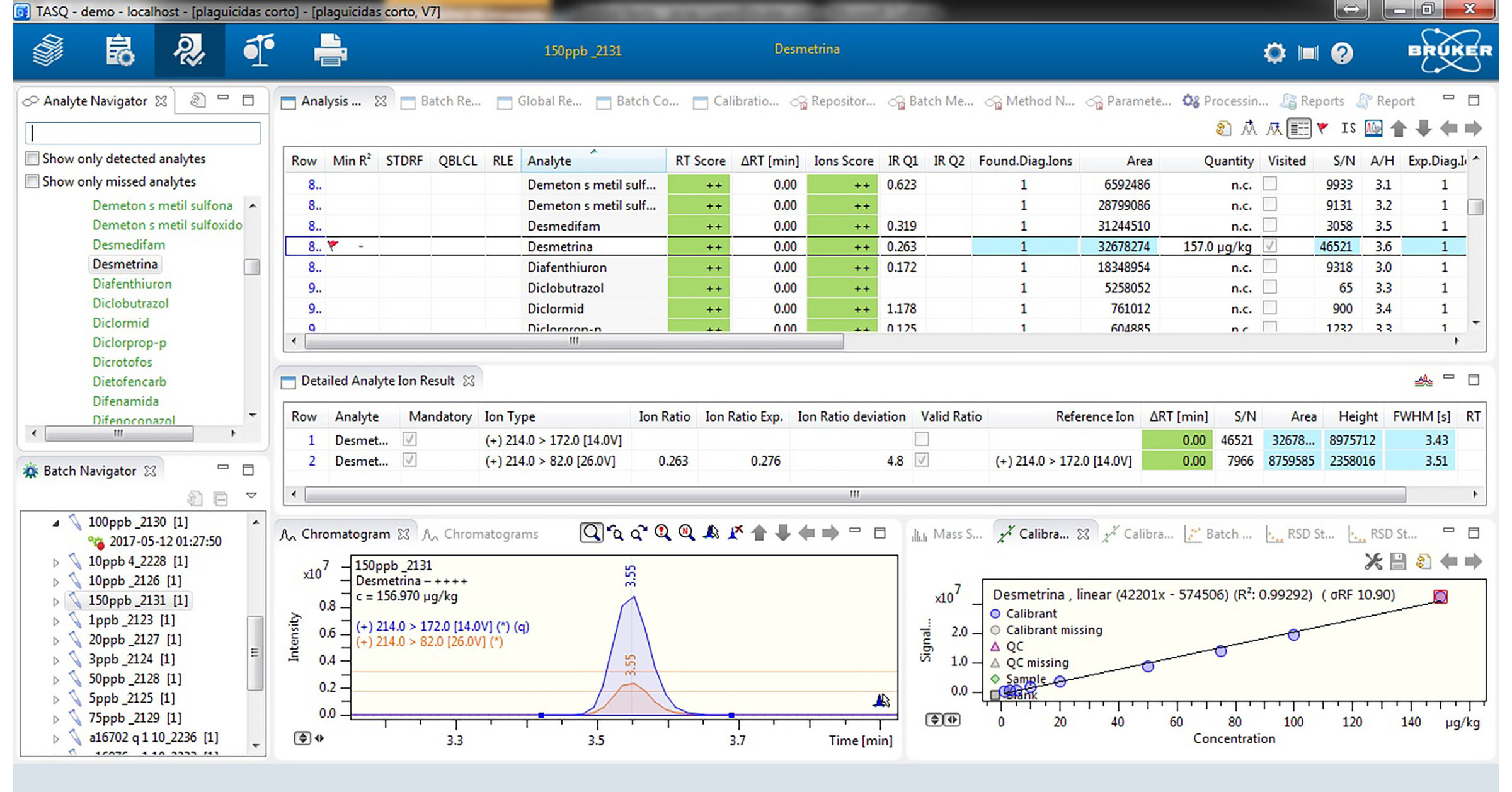The image size is (1512, 792).
Task: Click the IS toolbar icon above table
Action: tap(1348, 129)
